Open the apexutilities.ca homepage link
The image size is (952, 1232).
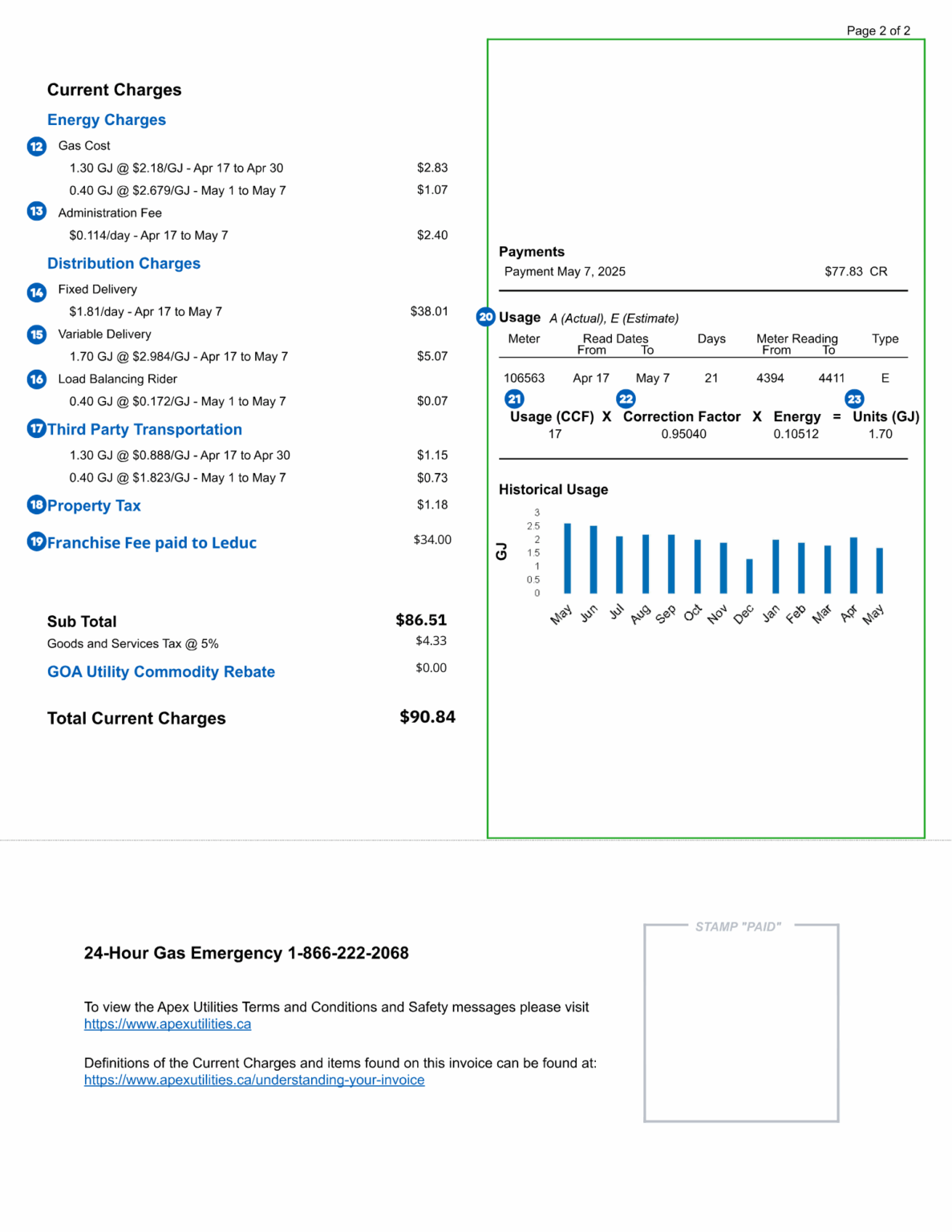click(x=168, y=1023)
